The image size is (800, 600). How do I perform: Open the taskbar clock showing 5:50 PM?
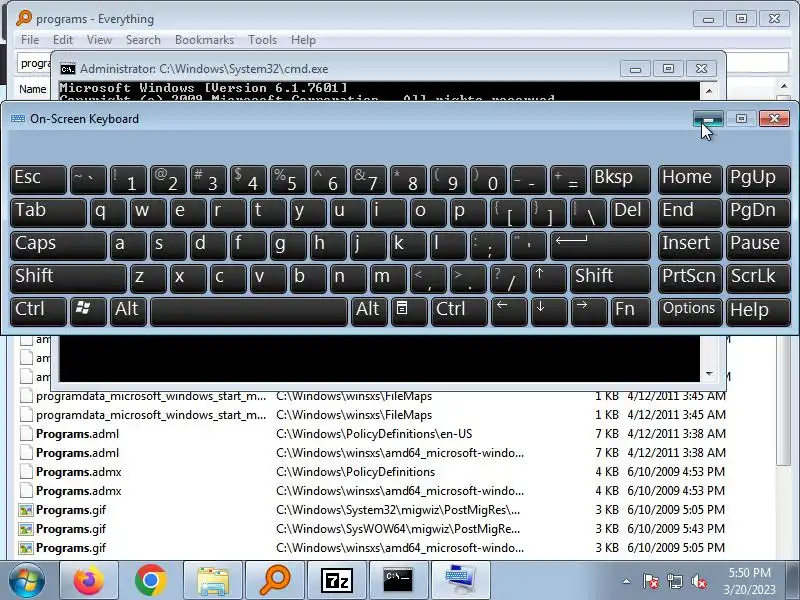[x=749, y=581]
